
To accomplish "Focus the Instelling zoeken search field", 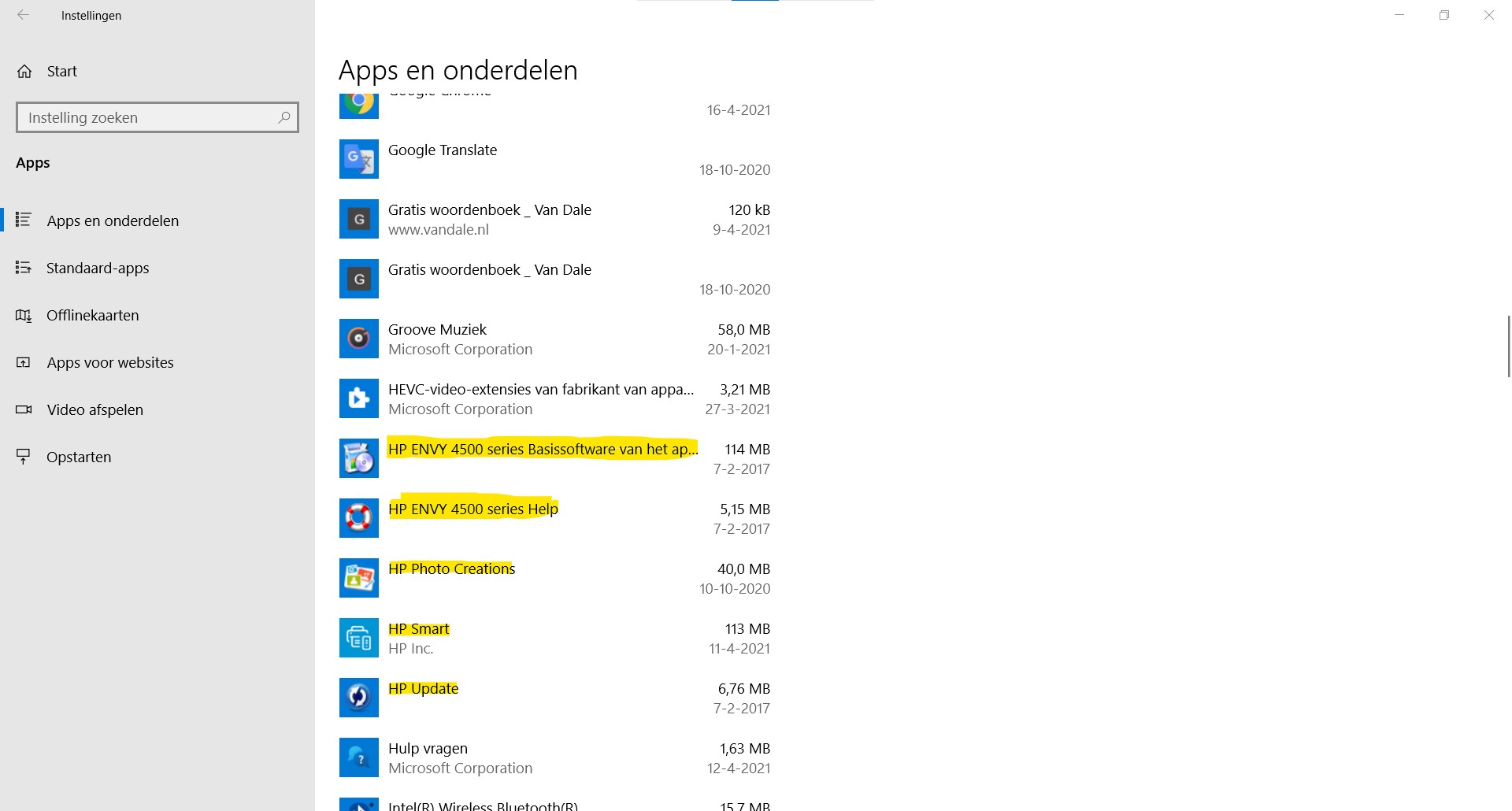I will pos(157,117).
